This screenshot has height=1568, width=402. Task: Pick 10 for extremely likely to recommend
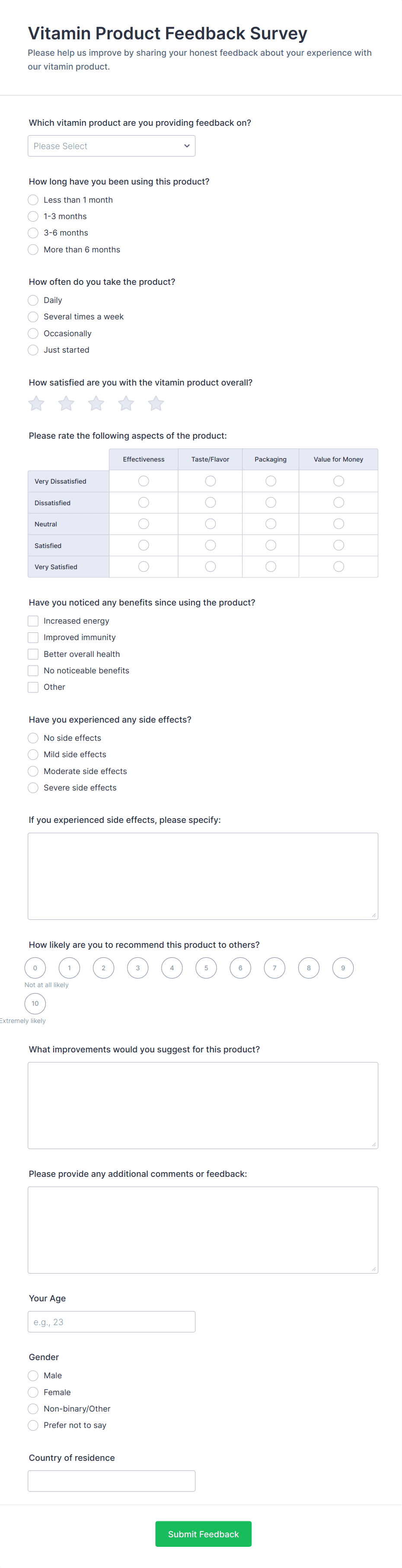35,1003
